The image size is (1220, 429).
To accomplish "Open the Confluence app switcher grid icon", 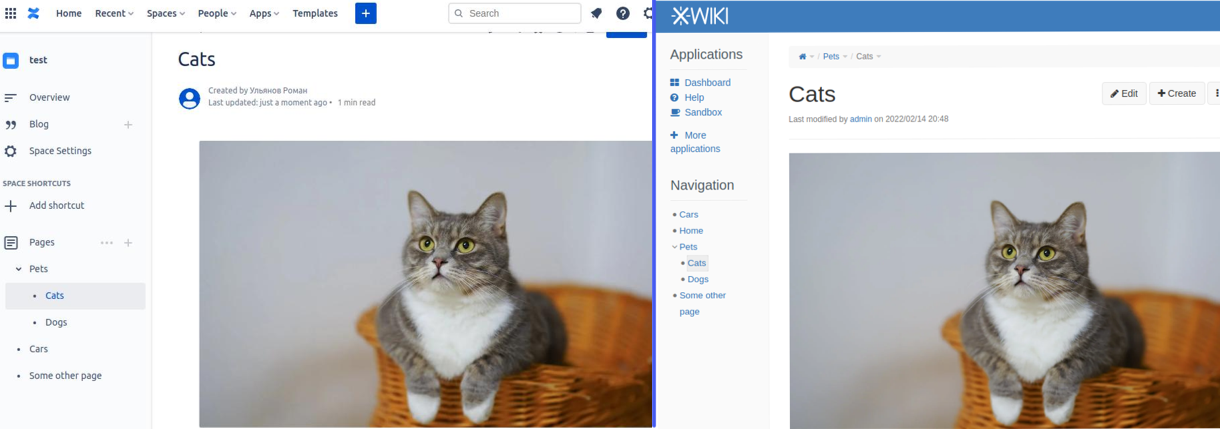I will [11, 13].
